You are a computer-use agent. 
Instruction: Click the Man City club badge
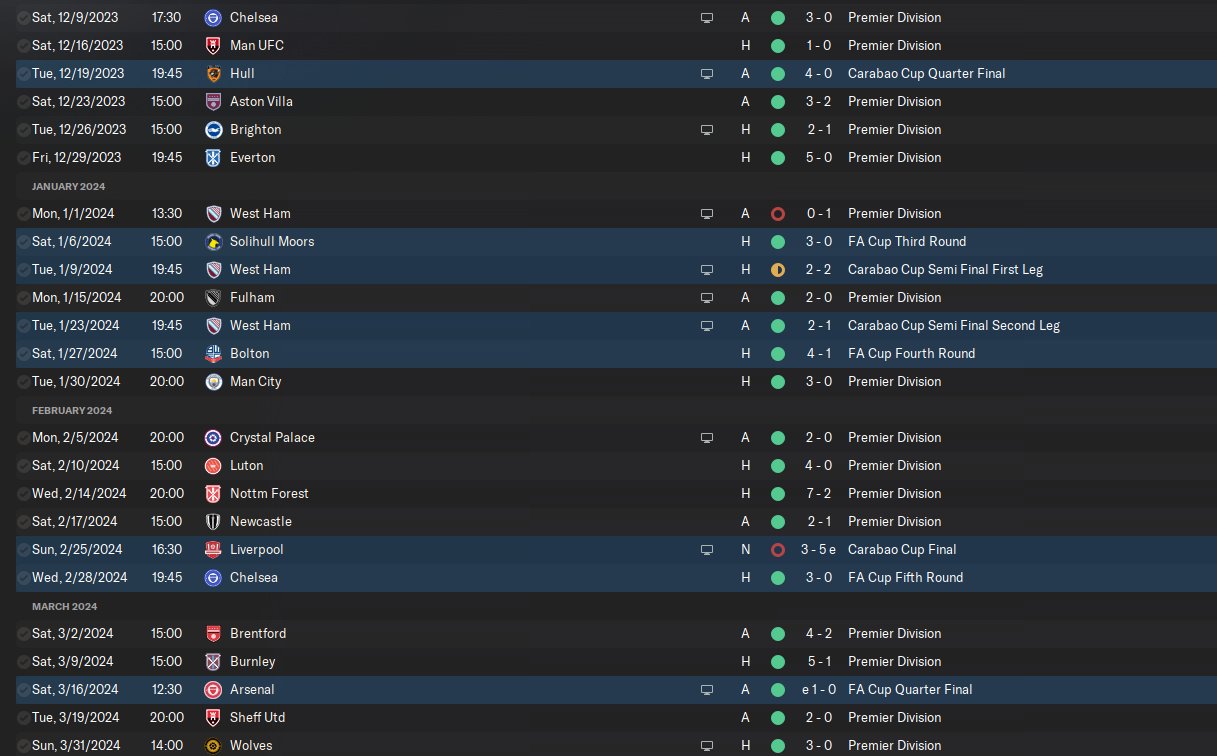(x=212, y=381)
